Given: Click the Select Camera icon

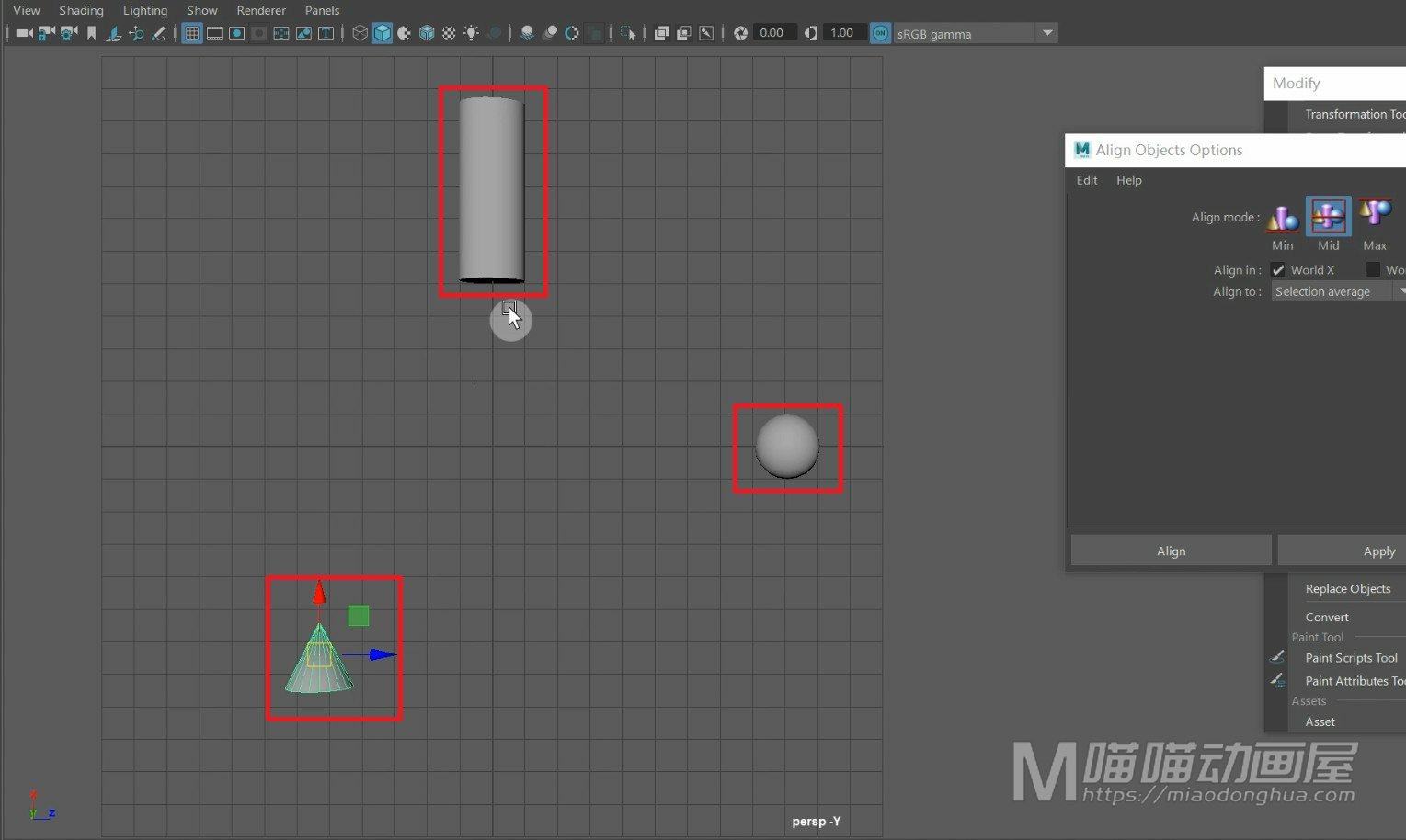Looking at the screenshot, I should pyautogui.click(x=24, y=33).
